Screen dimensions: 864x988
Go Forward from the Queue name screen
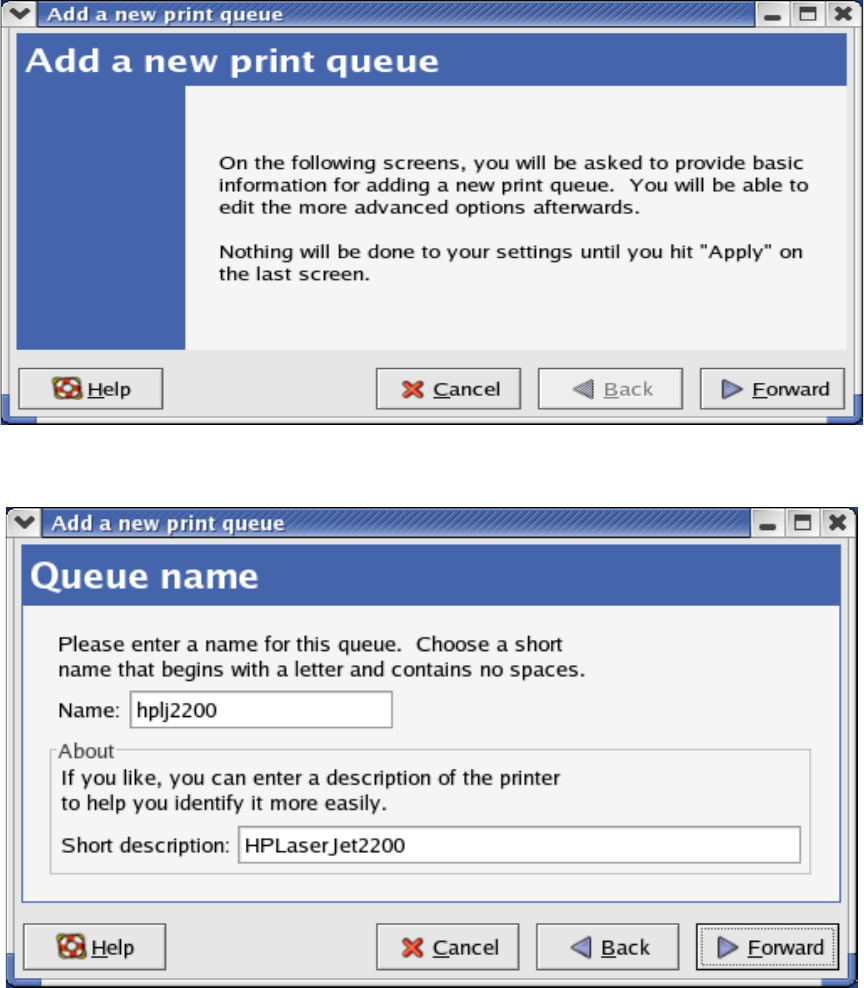tap(768, 947)
